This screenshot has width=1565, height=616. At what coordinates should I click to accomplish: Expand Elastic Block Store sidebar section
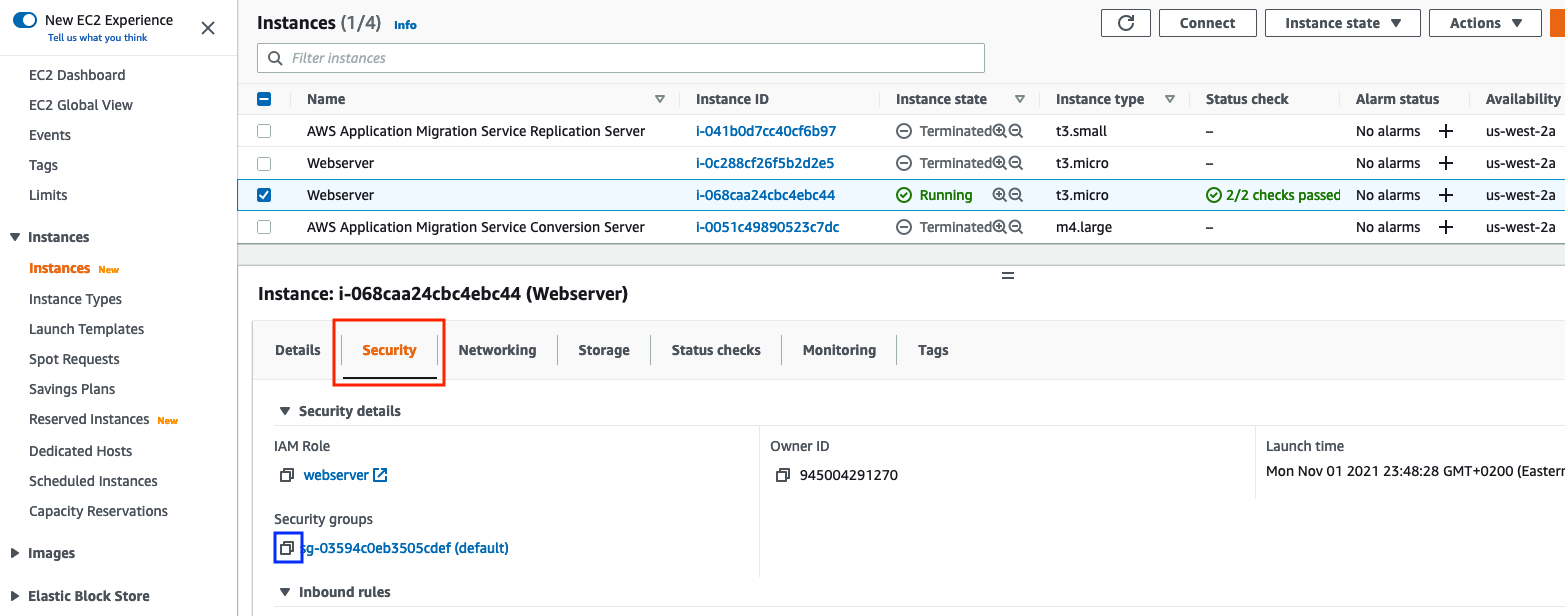pyautogui.click(x=15, y=596)
